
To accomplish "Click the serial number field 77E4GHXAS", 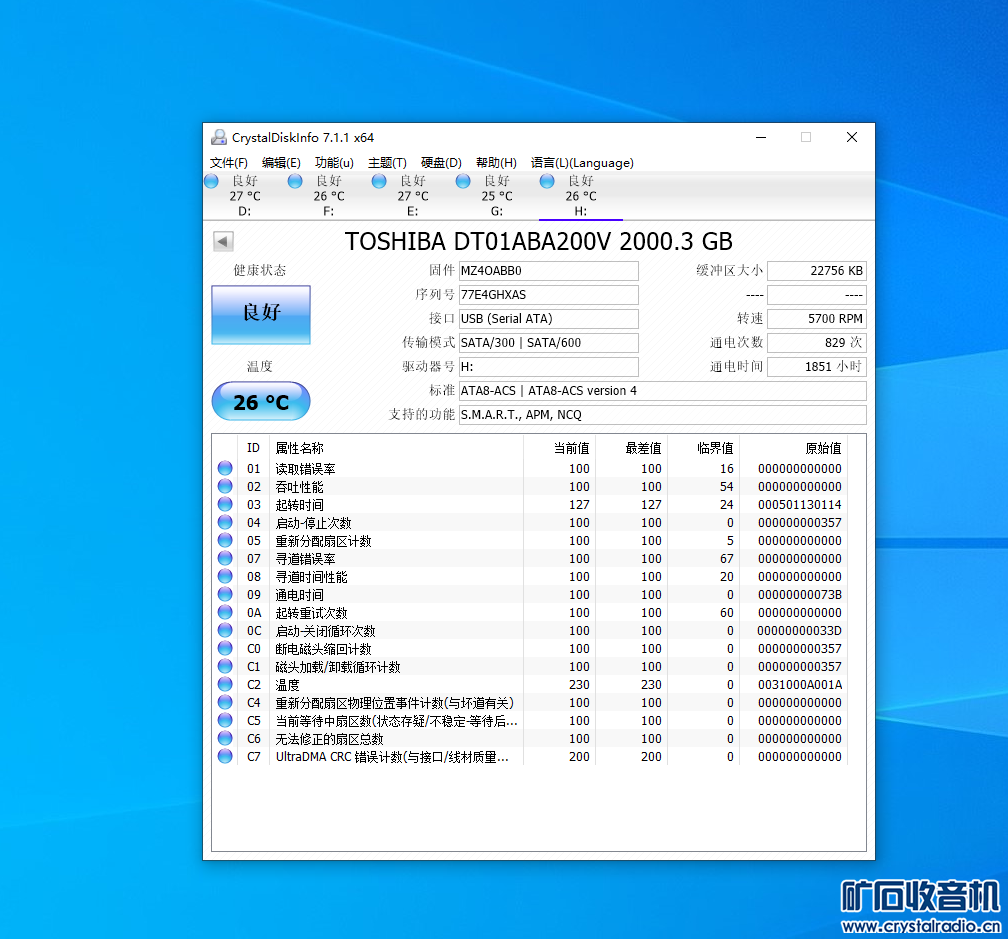I will click(547, 295).
